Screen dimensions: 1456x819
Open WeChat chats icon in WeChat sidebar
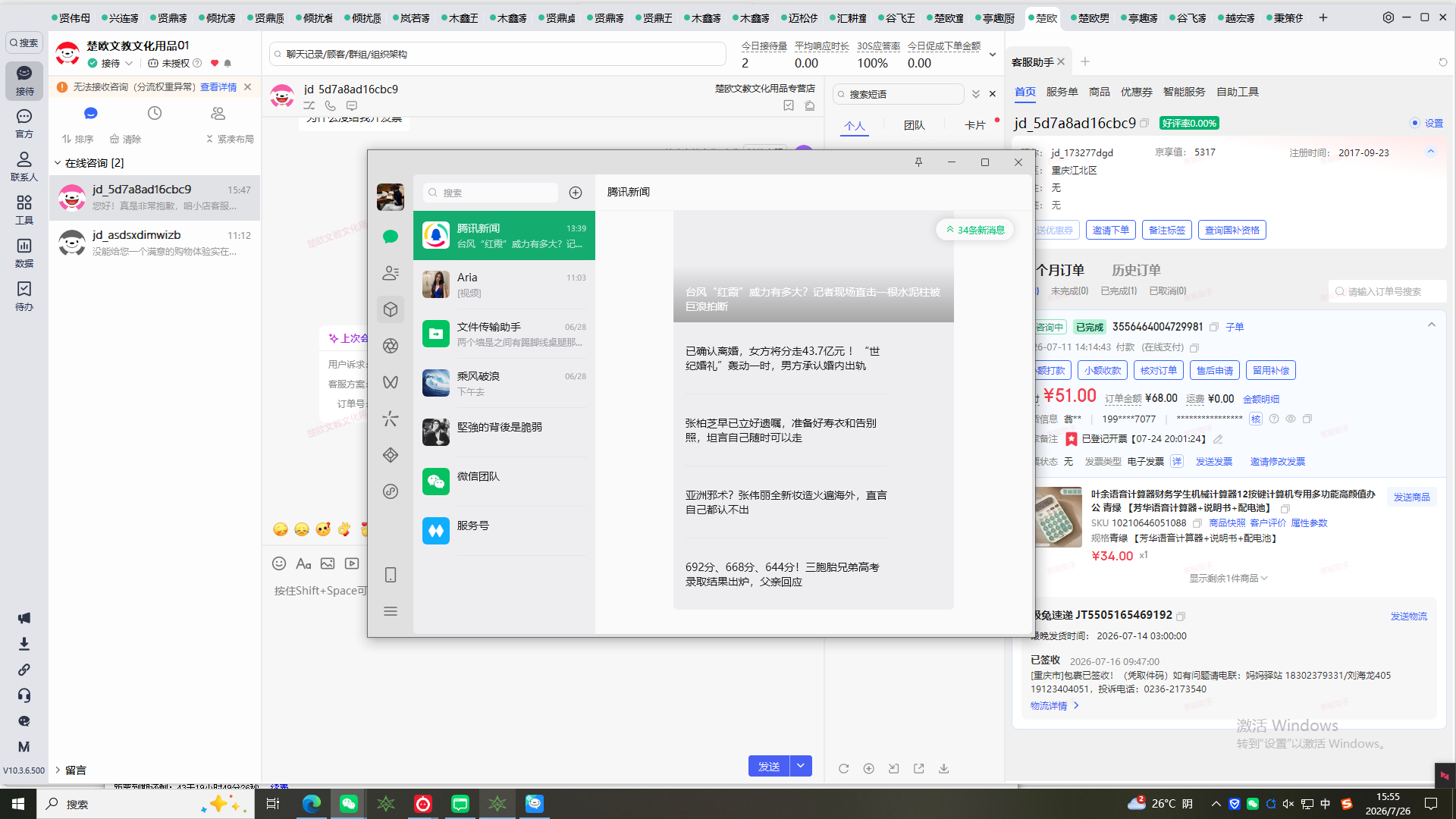tap(391, 237)
